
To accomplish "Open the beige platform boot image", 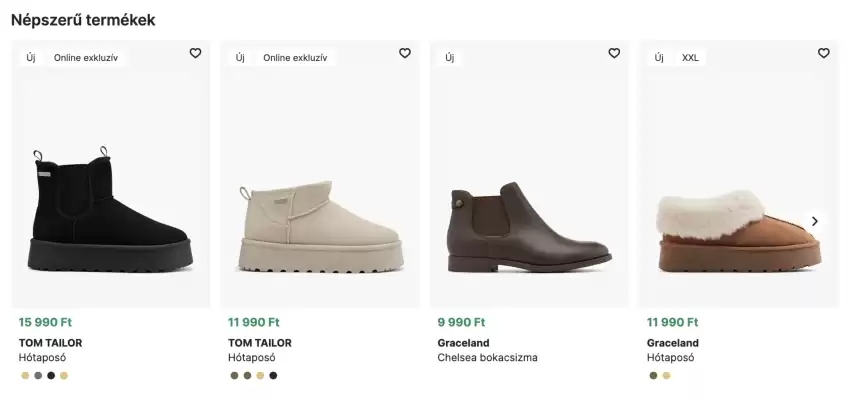I will (320, 225).
